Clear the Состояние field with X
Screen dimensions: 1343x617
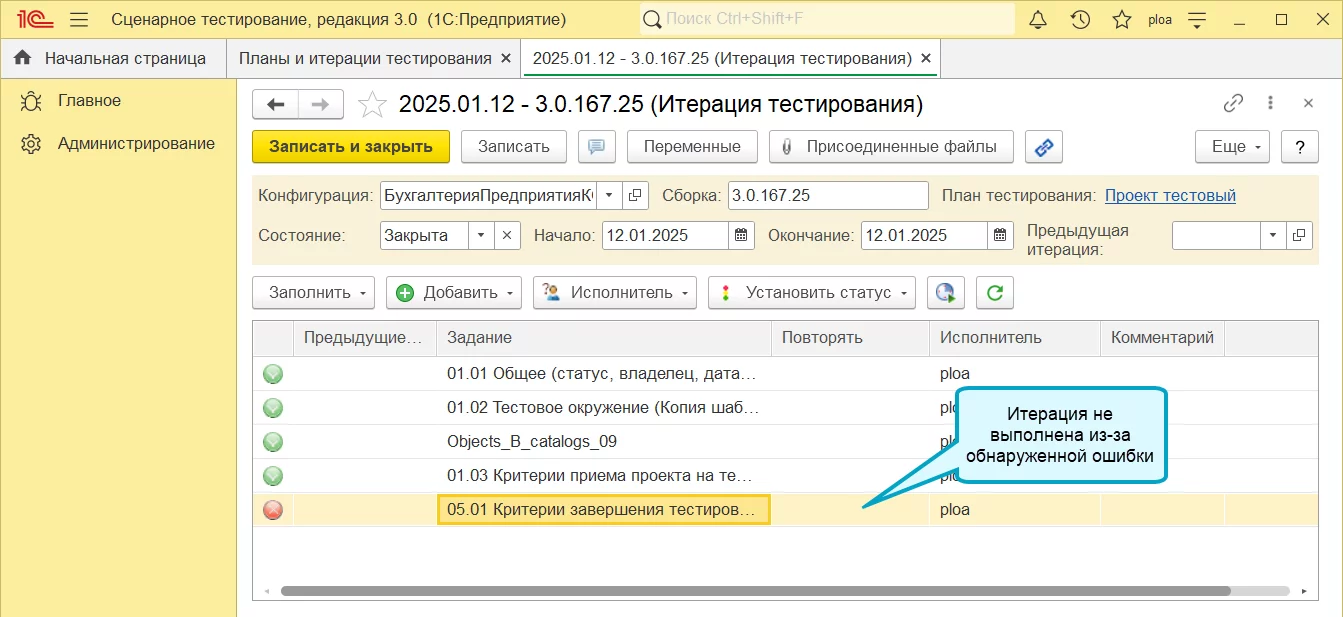pyautogui.click(x=507, y=236)
